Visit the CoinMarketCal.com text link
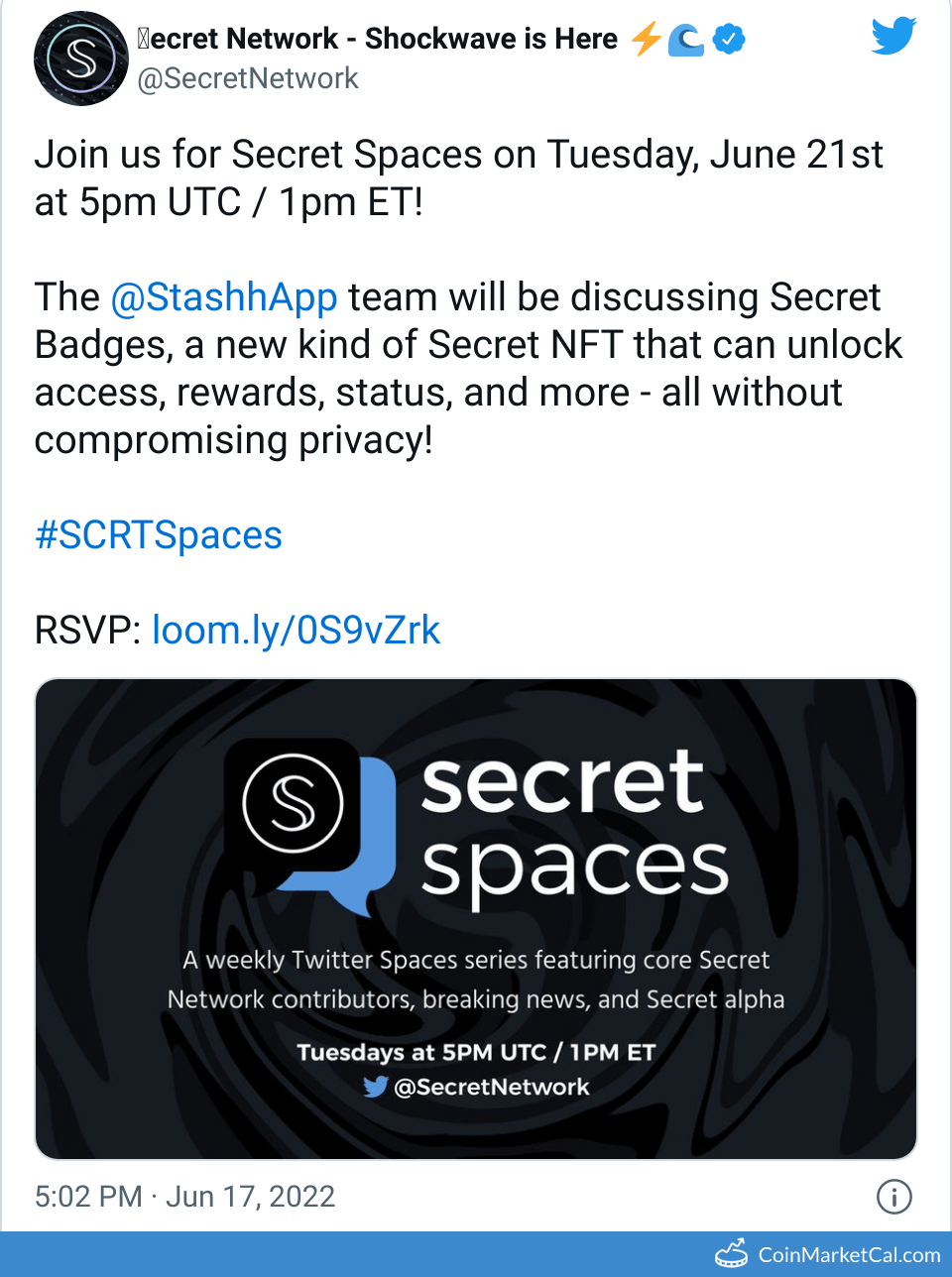Screen dimensions: 952x1277 (x=849, y=1255)
